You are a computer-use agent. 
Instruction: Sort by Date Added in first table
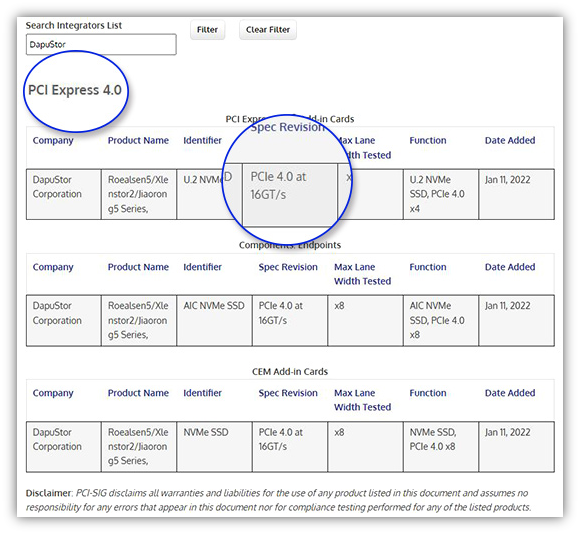tap(510, 141)
